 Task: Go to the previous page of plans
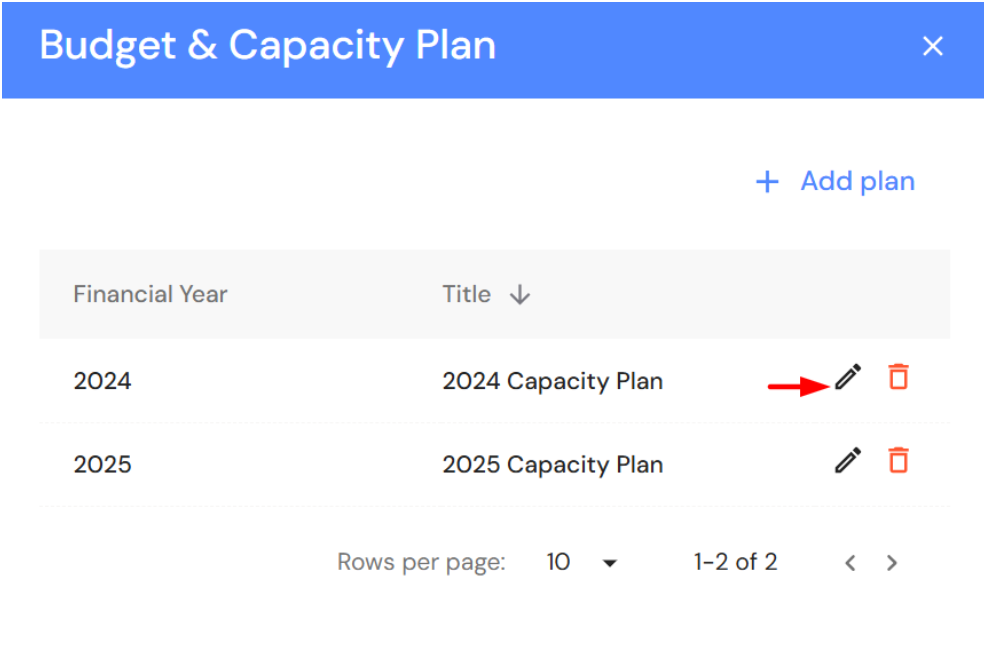click(850, 563)
